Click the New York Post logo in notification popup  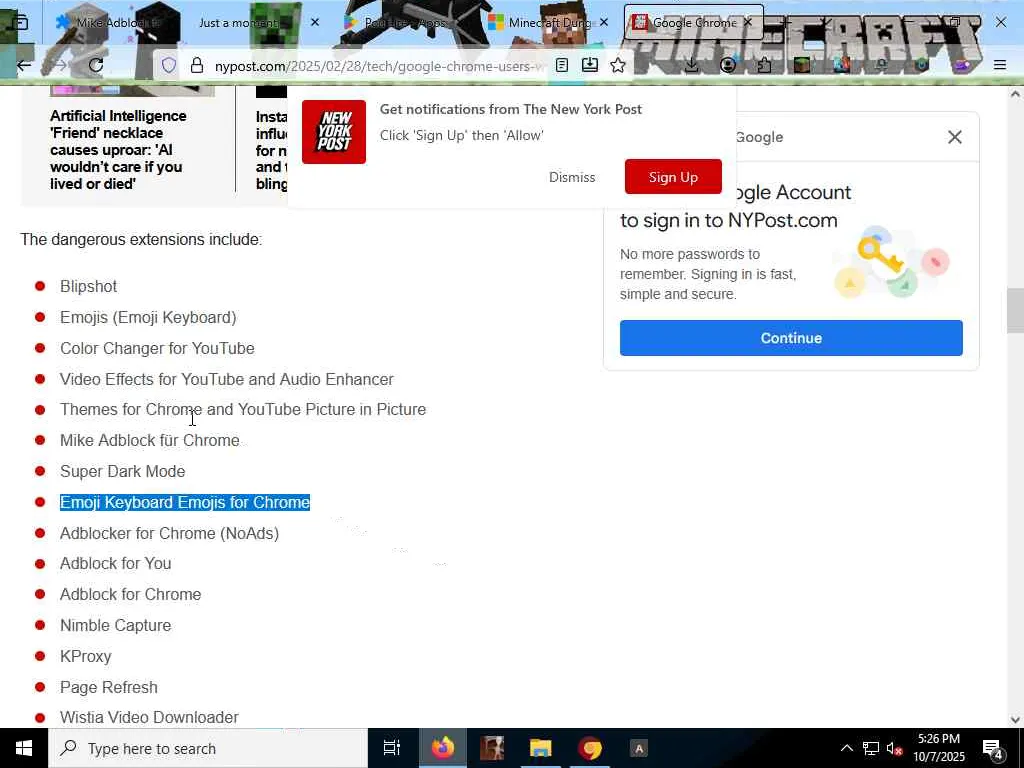click(334, 132)
